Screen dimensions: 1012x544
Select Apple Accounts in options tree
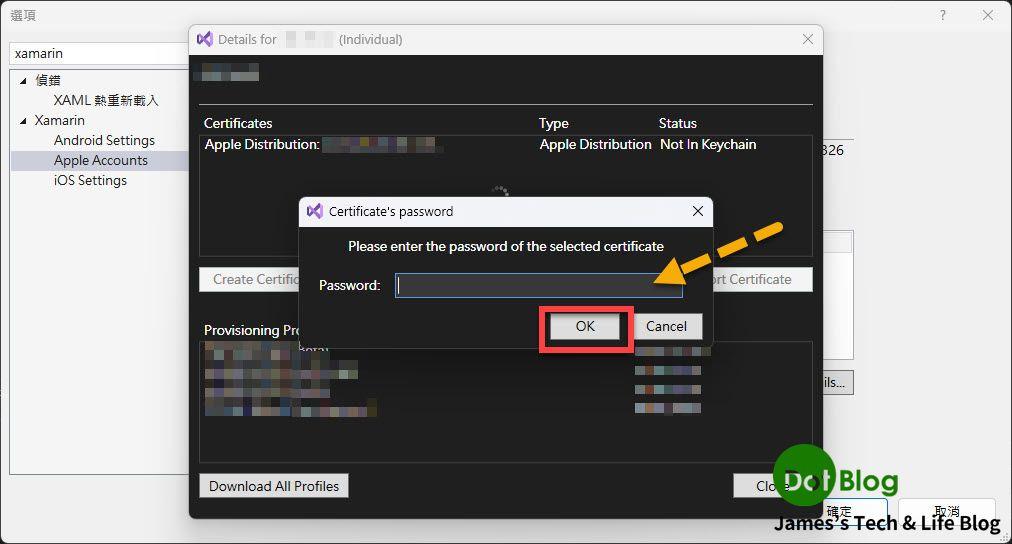[x=100, y=160]
